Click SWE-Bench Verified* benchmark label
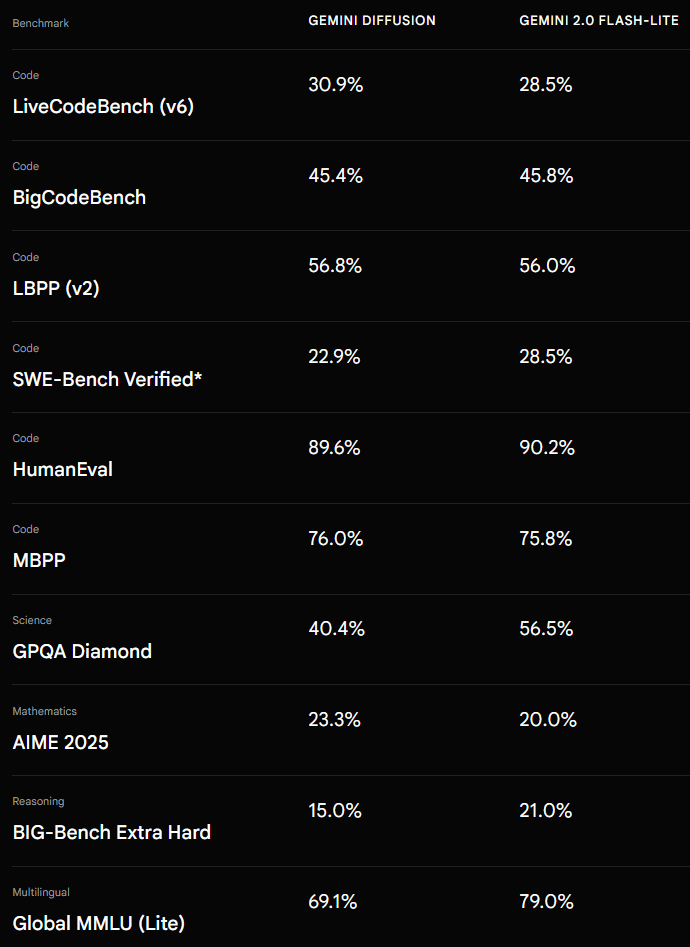 coord(107,379)
